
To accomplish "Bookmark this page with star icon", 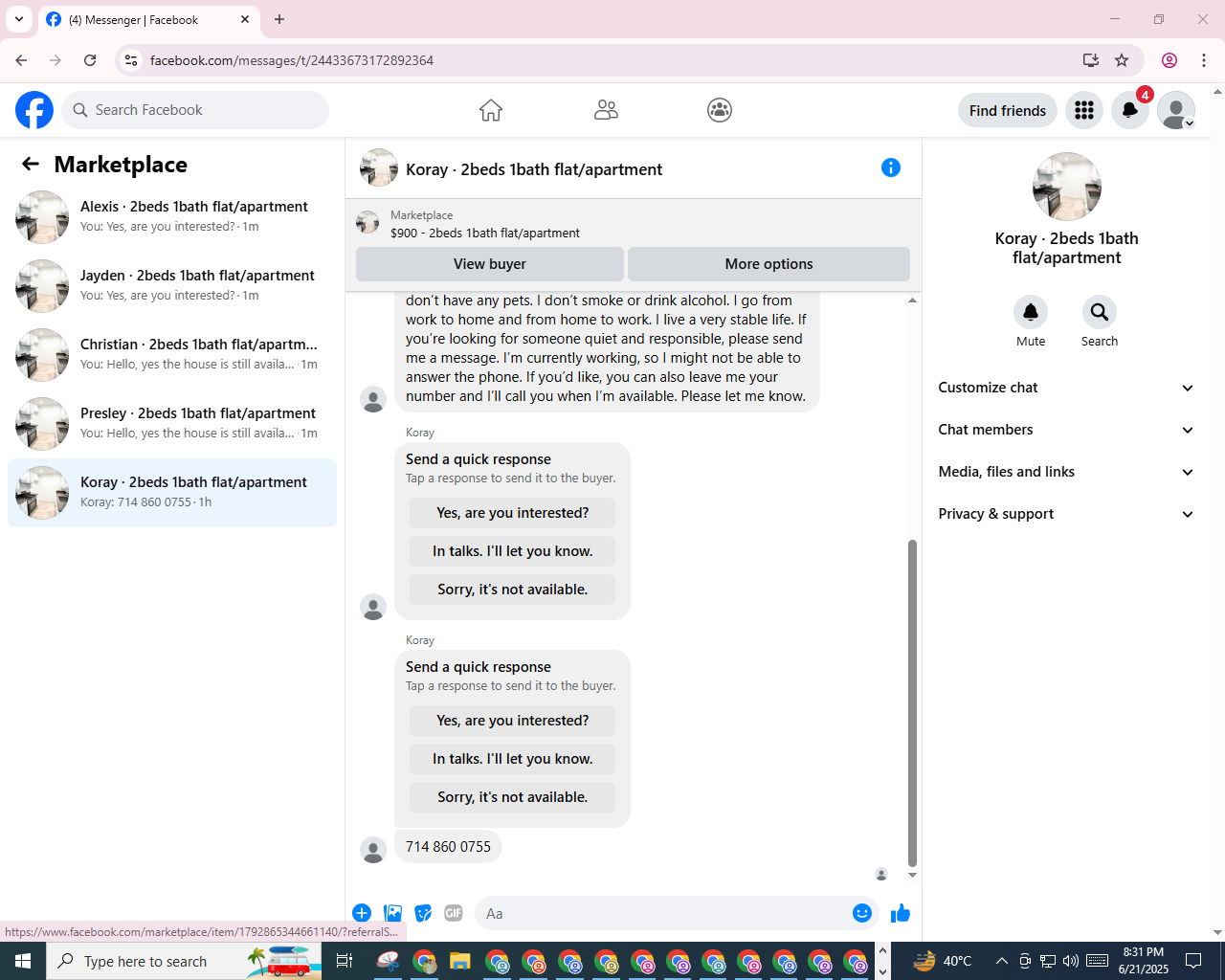I will click(x=1122, y=60).
